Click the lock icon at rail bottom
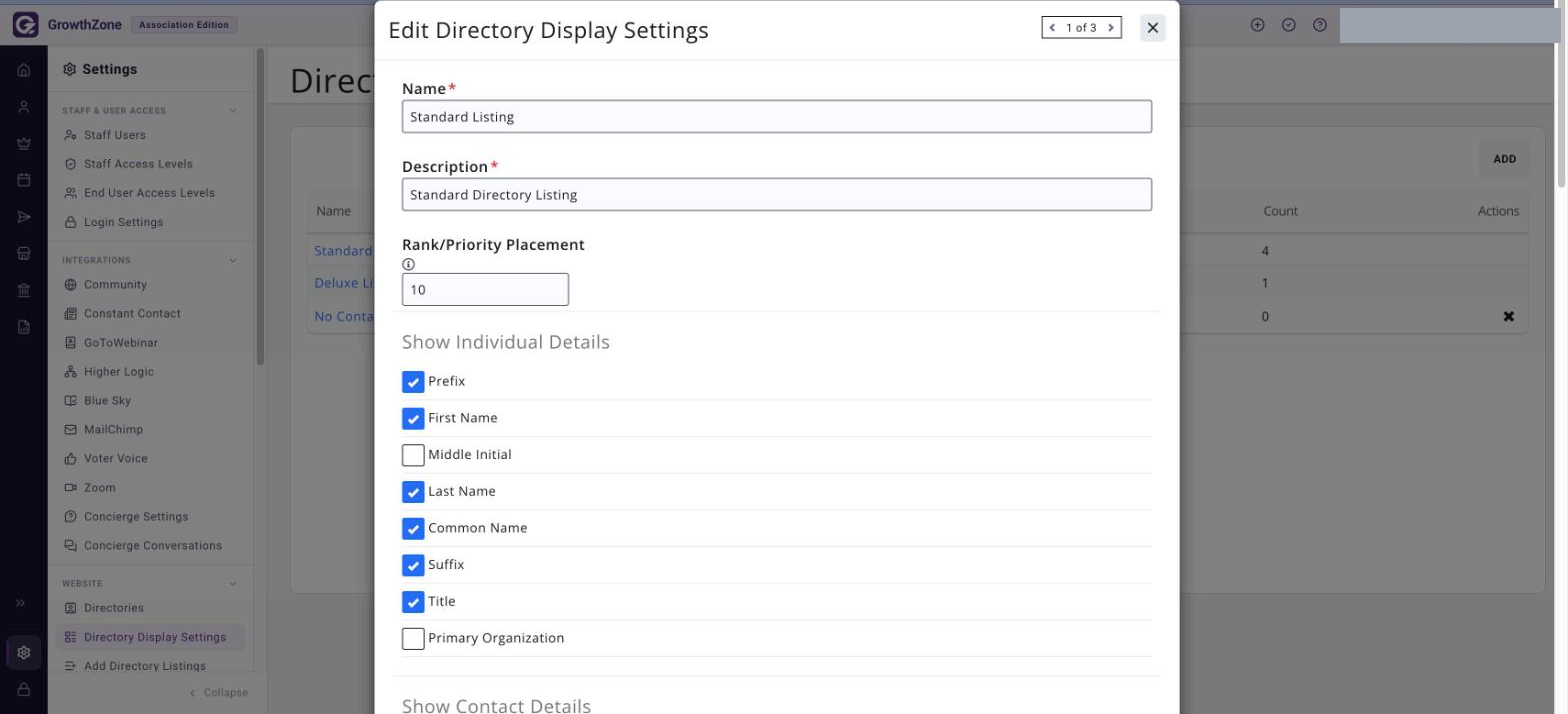 24,689
